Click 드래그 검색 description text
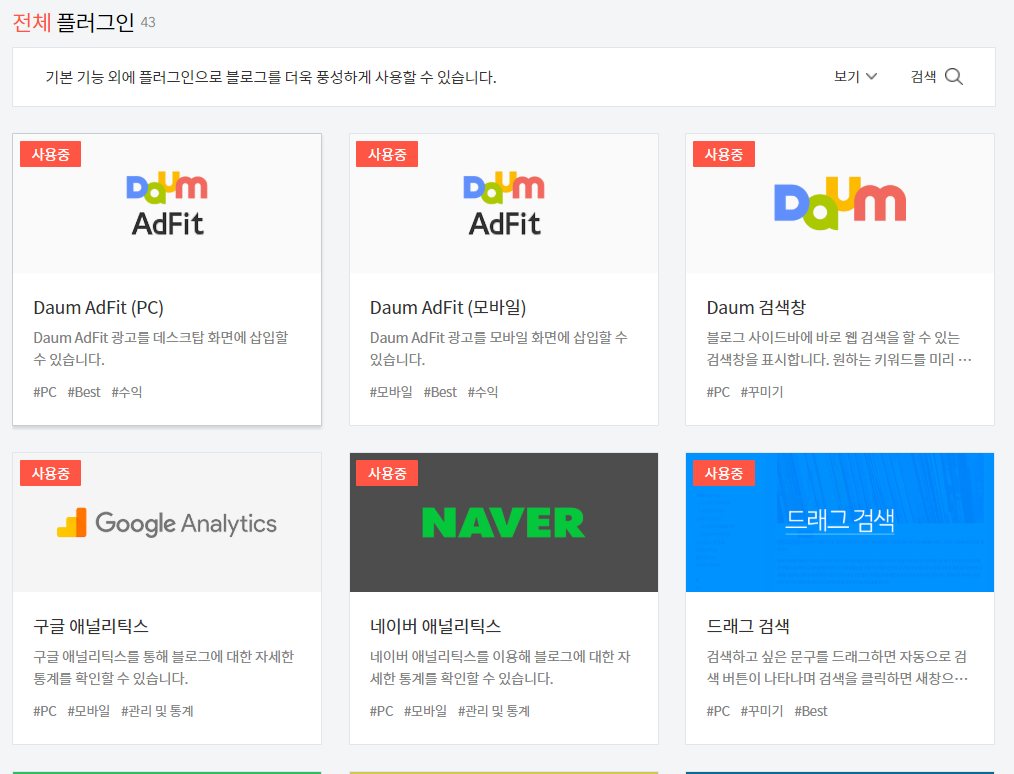The image size is (1014, 774). pos(837,667)
